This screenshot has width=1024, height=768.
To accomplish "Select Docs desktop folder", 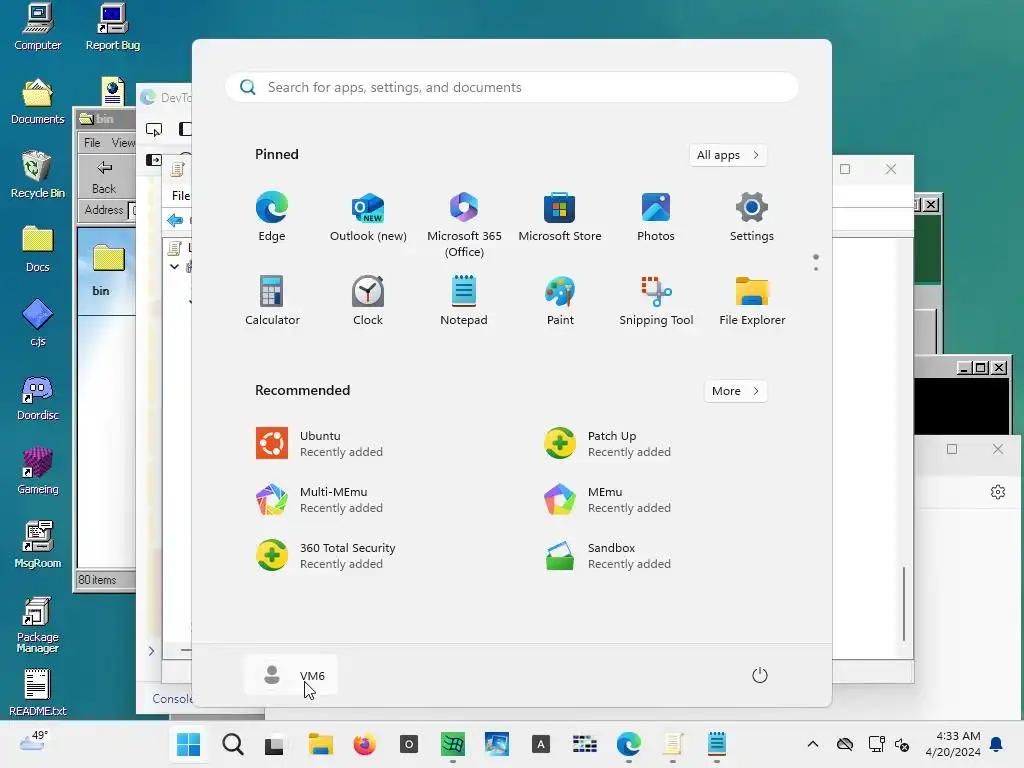I will [x=37, y=249].
